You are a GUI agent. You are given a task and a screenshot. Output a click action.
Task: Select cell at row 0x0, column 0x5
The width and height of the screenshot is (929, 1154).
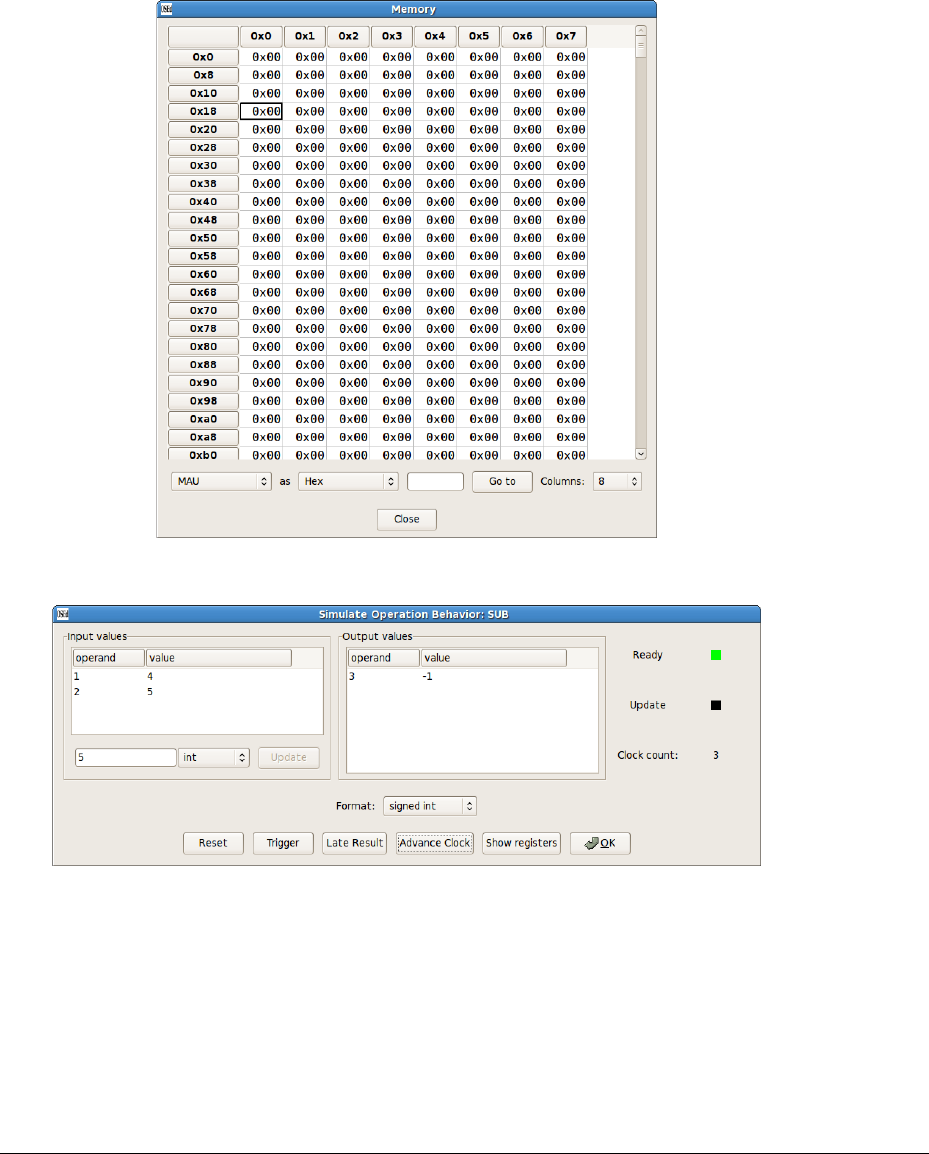tap(478, 57)
